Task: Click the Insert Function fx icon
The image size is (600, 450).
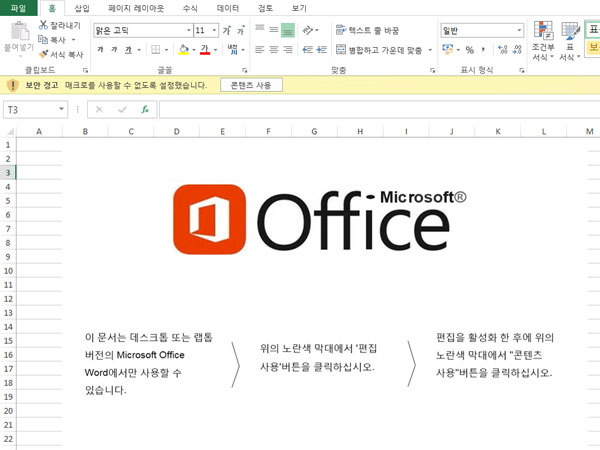Action: tap(145, 110)
